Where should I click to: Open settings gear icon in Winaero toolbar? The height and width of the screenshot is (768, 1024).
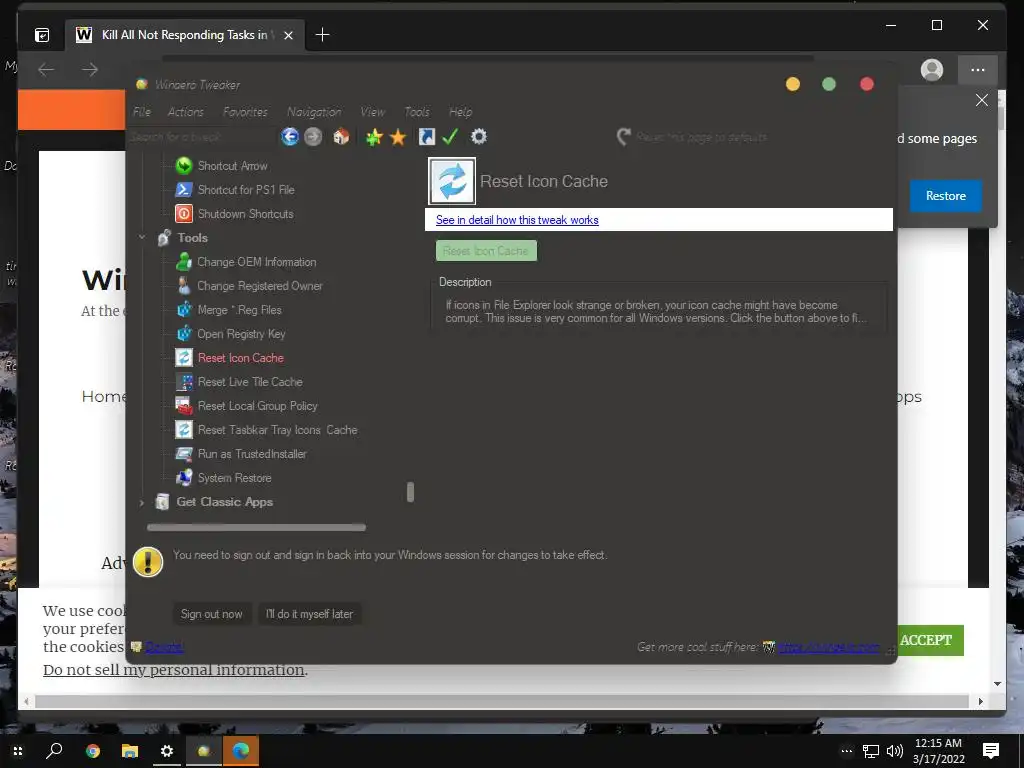(x=479, y=136)
